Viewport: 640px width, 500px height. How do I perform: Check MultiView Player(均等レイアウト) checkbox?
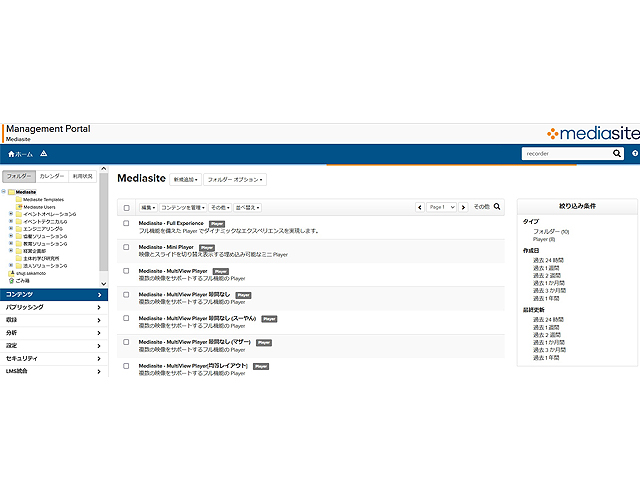click(126, 366)
